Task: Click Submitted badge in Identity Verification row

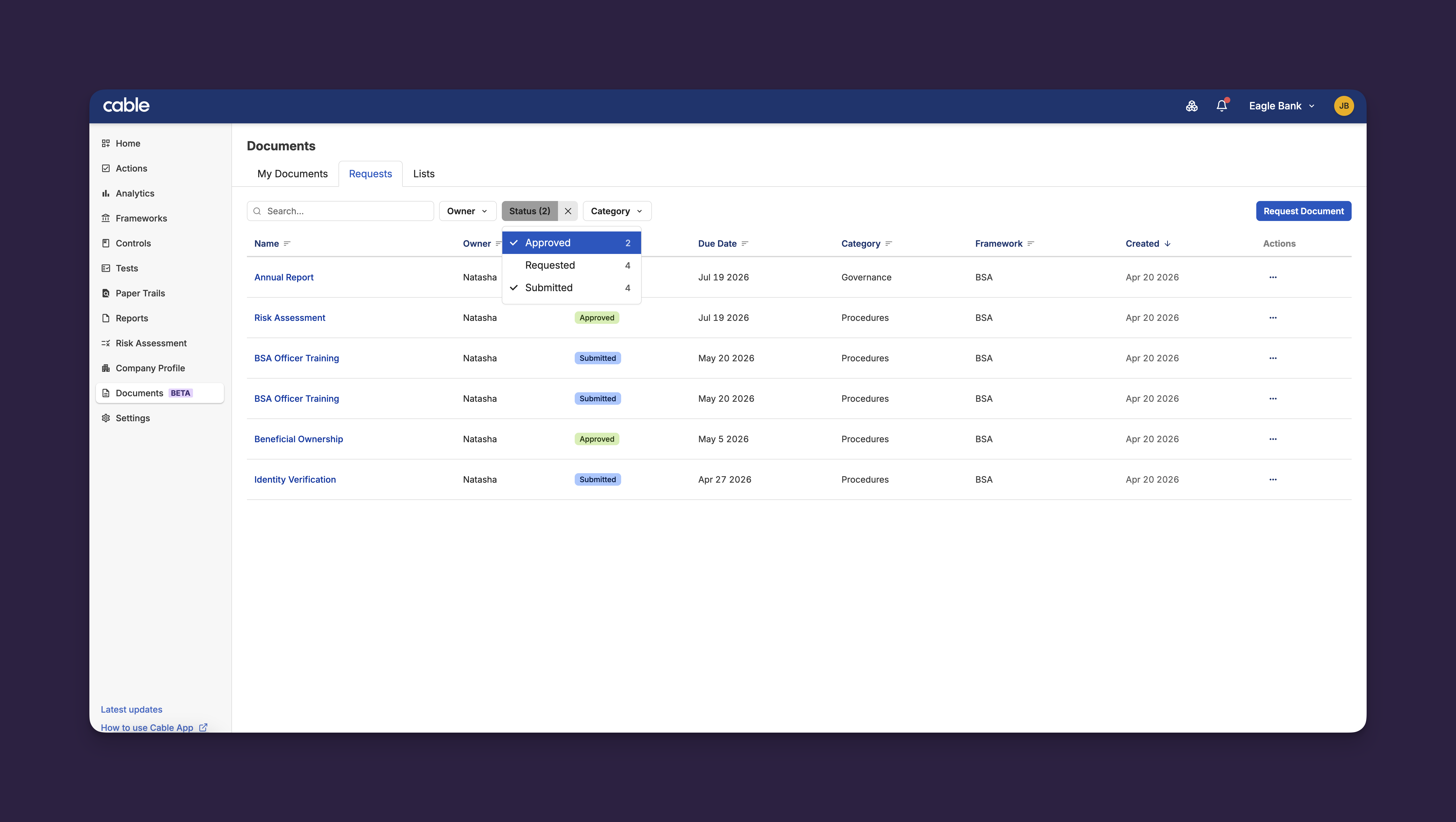Action: tap(597, 479)
